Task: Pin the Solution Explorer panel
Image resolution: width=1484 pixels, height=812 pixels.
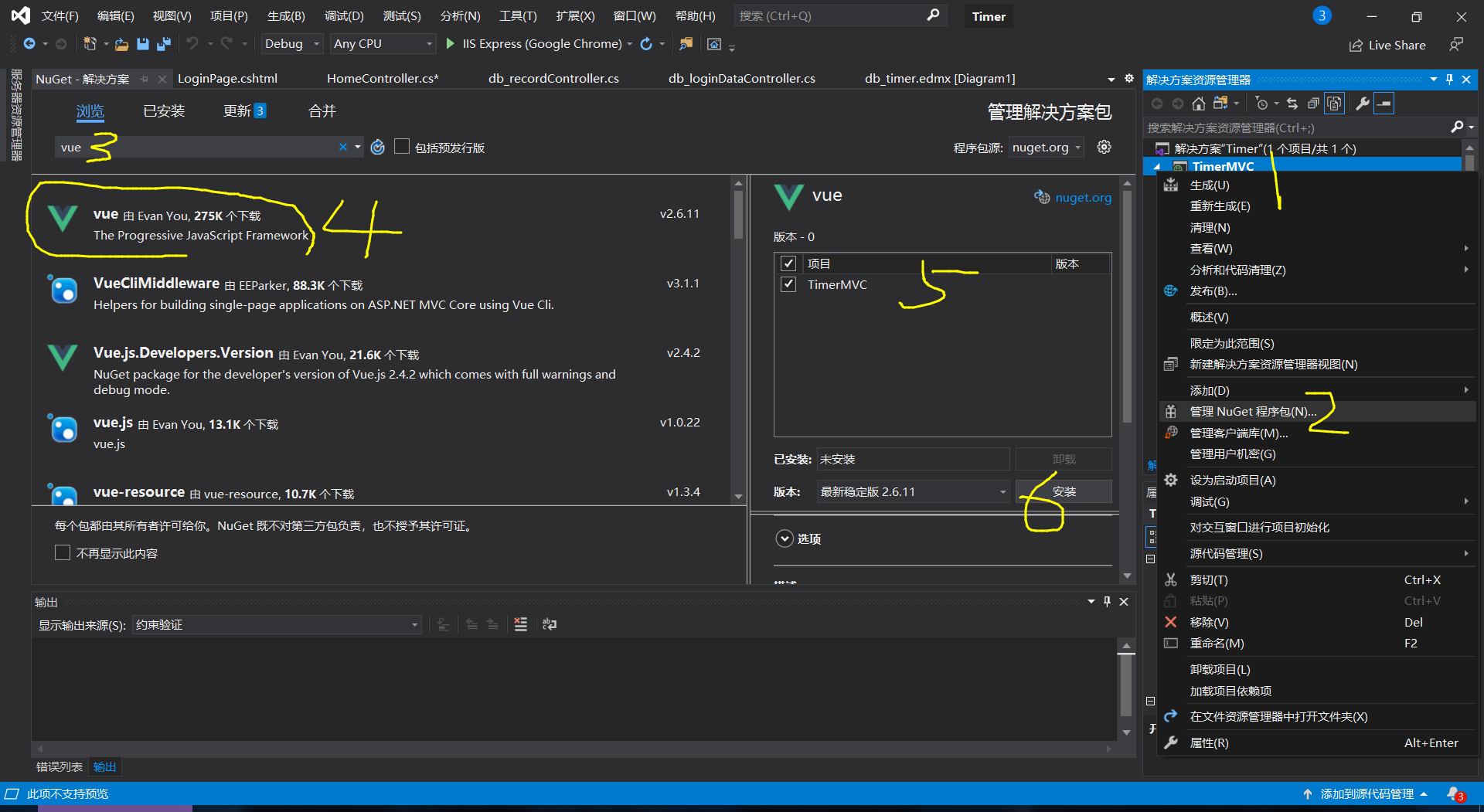Action: coord(1449,80)
